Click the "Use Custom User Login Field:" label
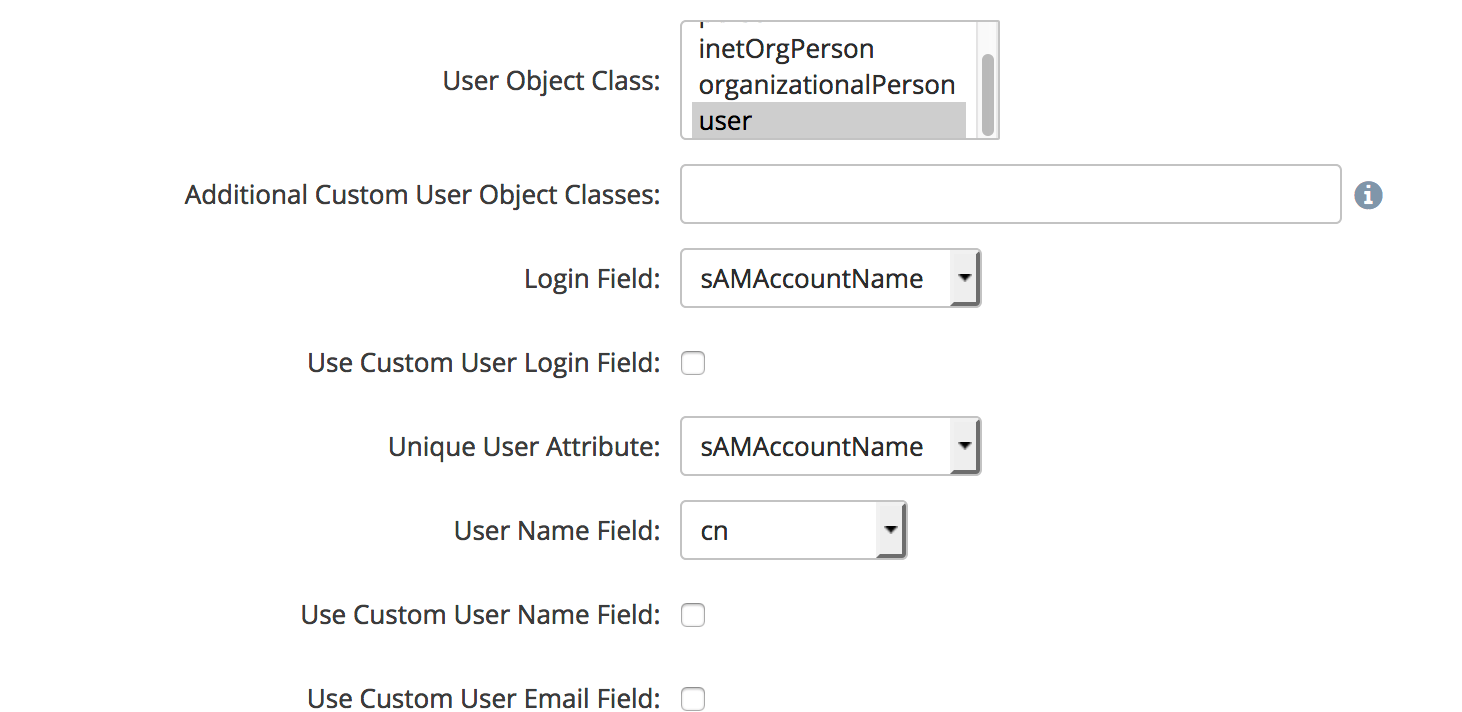 (x=484, y=363)
